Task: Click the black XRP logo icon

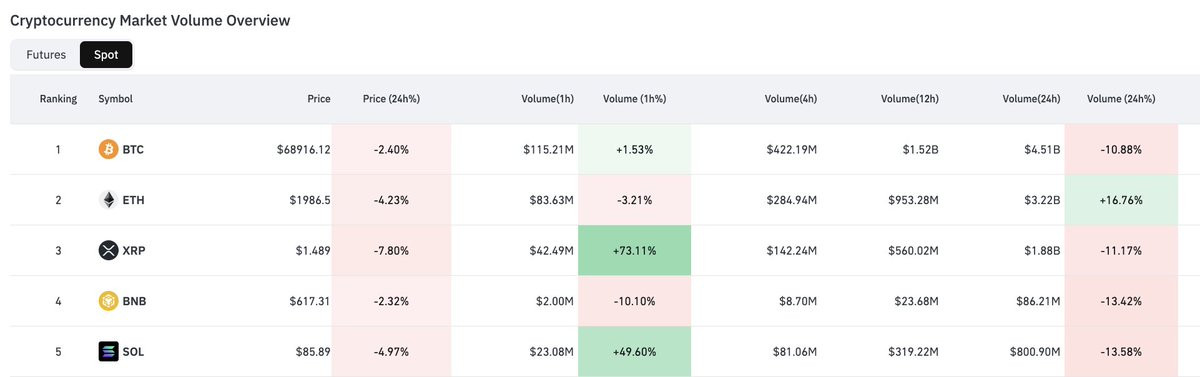Action: click(108, 250)
